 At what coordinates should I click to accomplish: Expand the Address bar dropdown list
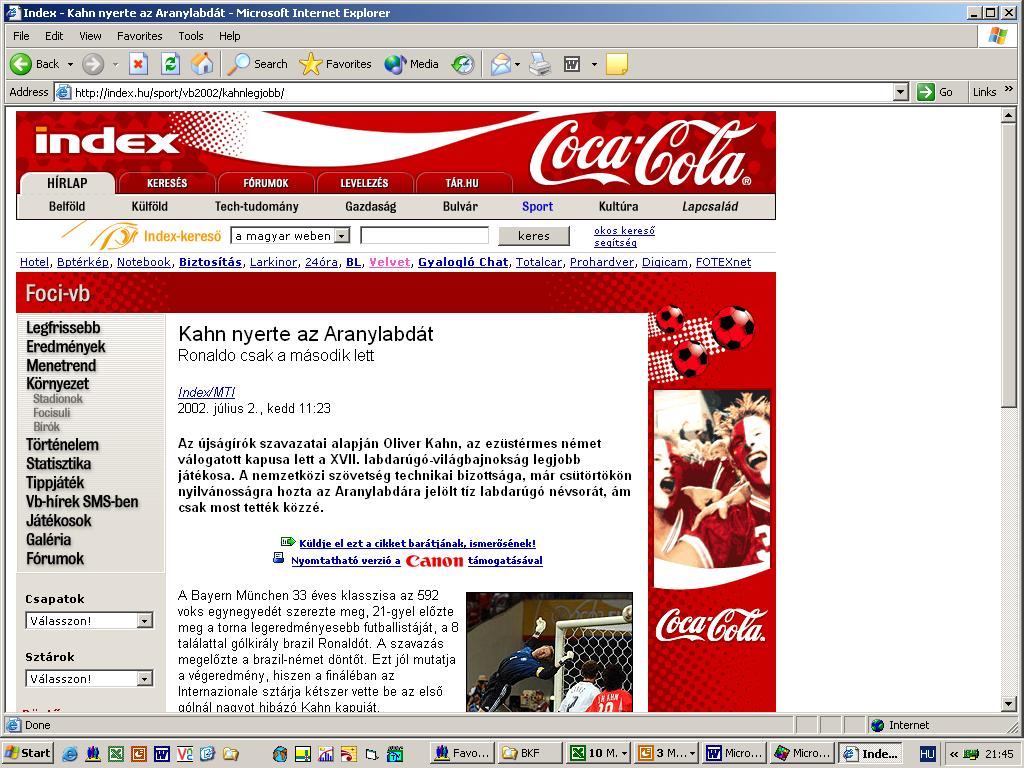(901, 92)
